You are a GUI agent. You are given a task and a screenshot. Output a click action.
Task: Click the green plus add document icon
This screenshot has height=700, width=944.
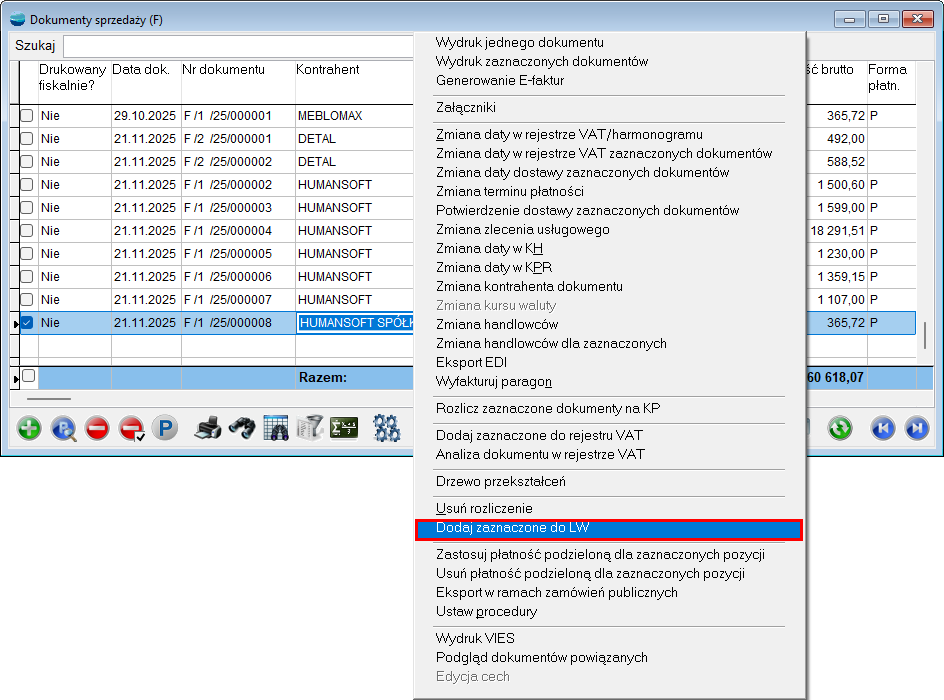(x=30, y=428)
